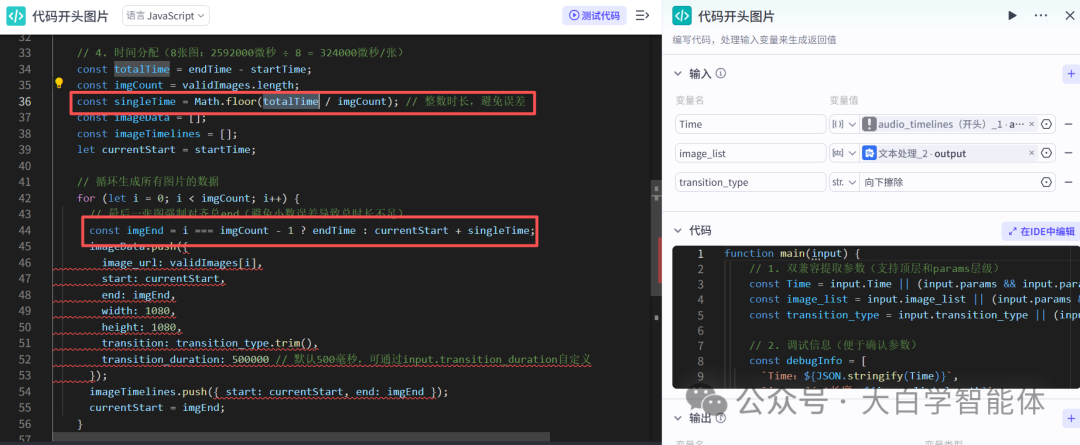
Task: Delete the image_list input row with minus
Action: coord(1068,153)
